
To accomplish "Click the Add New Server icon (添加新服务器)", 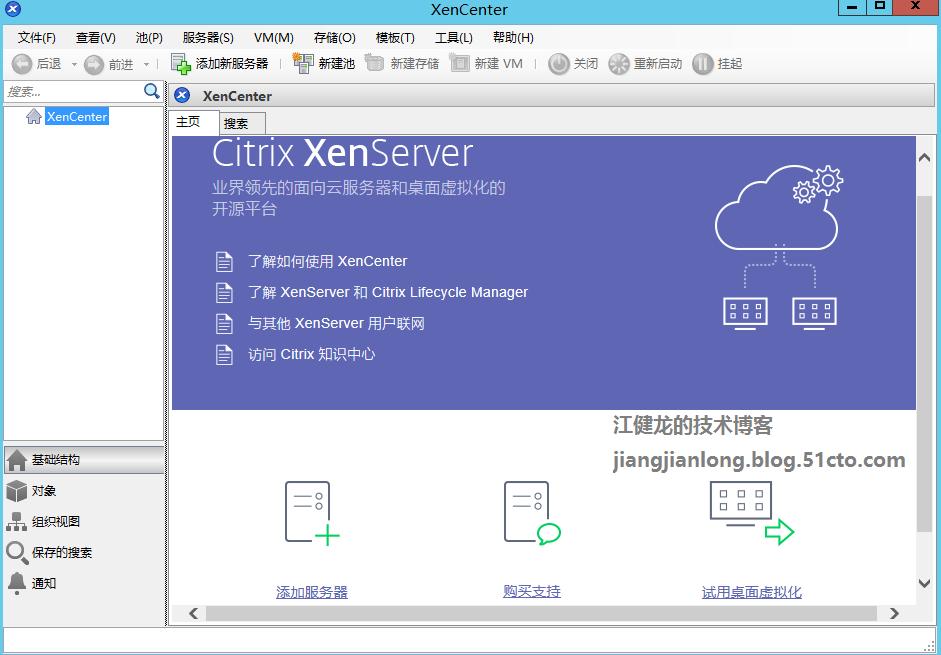I will 181,64.
